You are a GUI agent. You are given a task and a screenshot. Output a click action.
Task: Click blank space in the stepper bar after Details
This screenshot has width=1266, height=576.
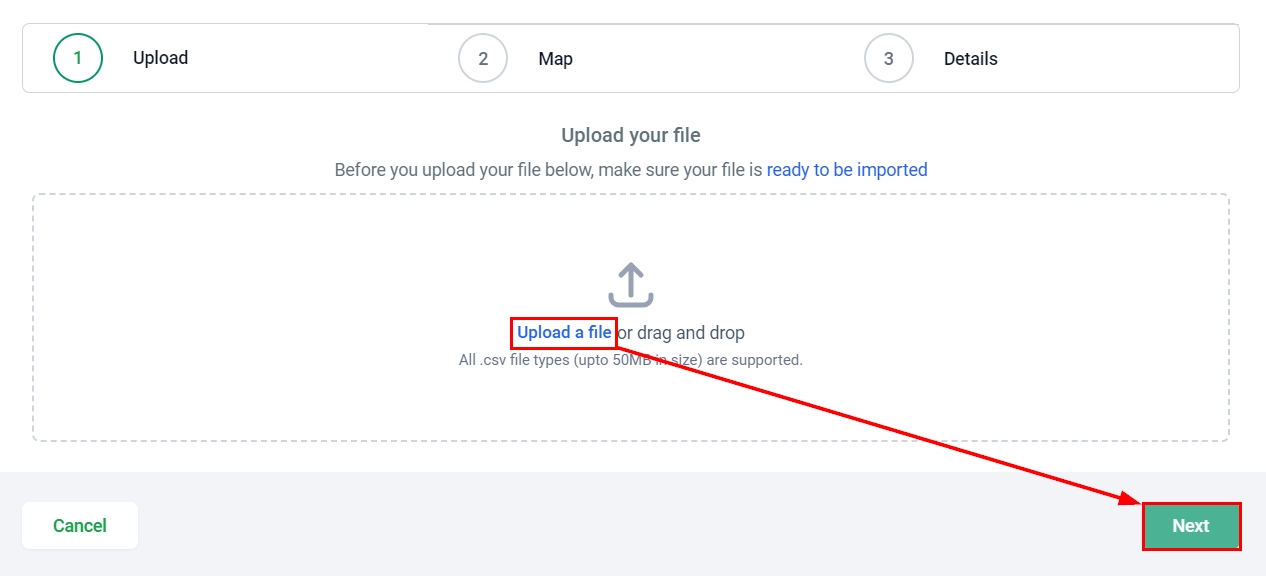point(1120,59)
